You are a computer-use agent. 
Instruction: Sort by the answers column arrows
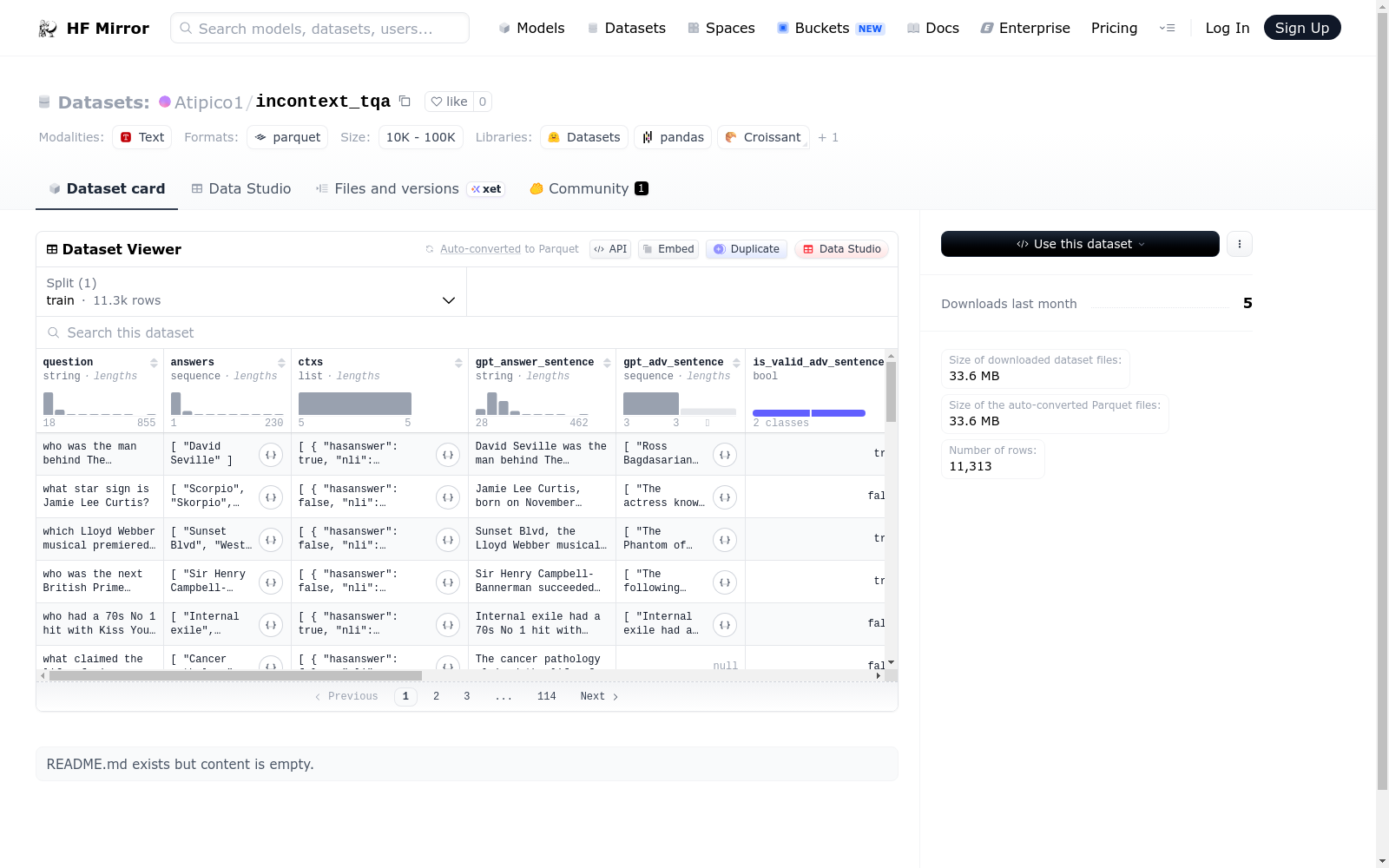(x=281, y=363)
